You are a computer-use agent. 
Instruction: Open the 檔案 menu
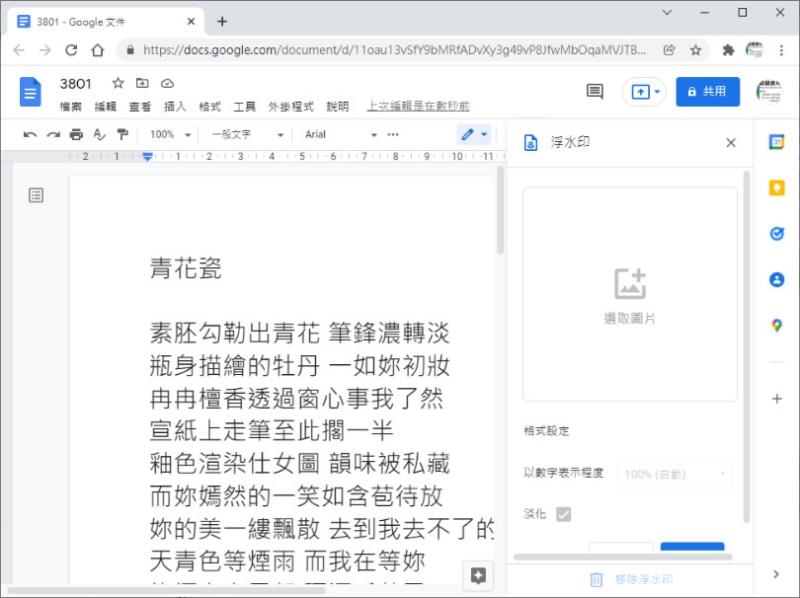point(70,107)
